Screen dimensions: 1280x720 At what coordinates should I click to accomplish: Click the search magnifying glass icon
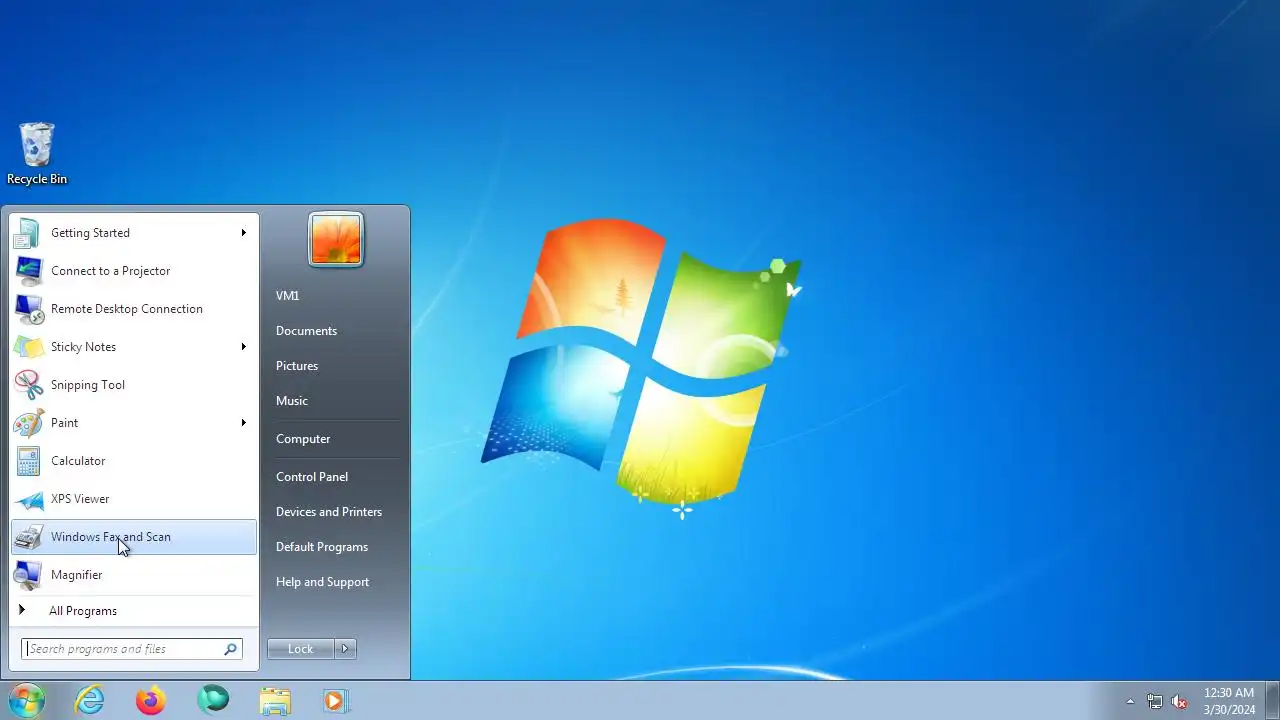click(x=231, y=649)
